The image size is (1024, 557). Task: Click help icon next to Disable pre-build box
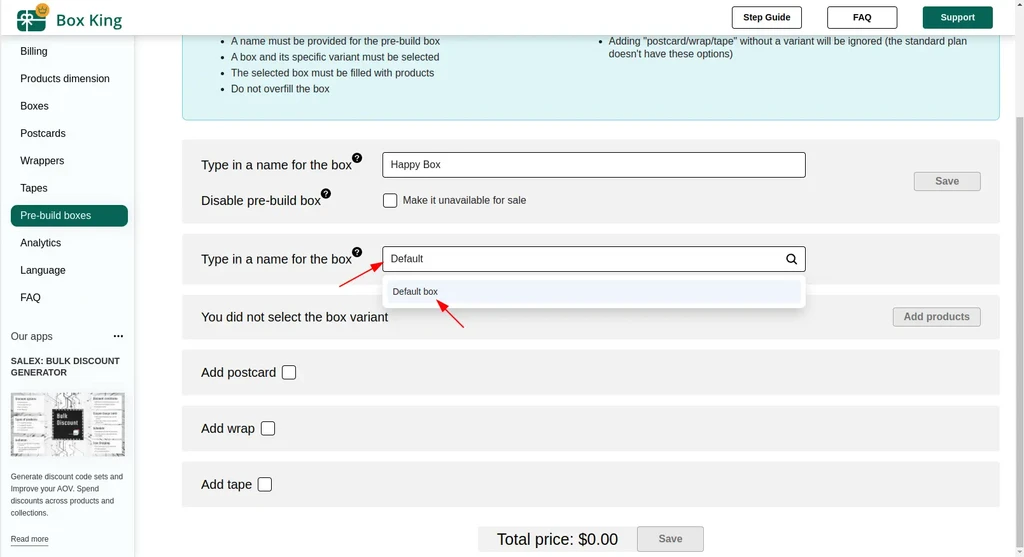[x=326, y=193]
